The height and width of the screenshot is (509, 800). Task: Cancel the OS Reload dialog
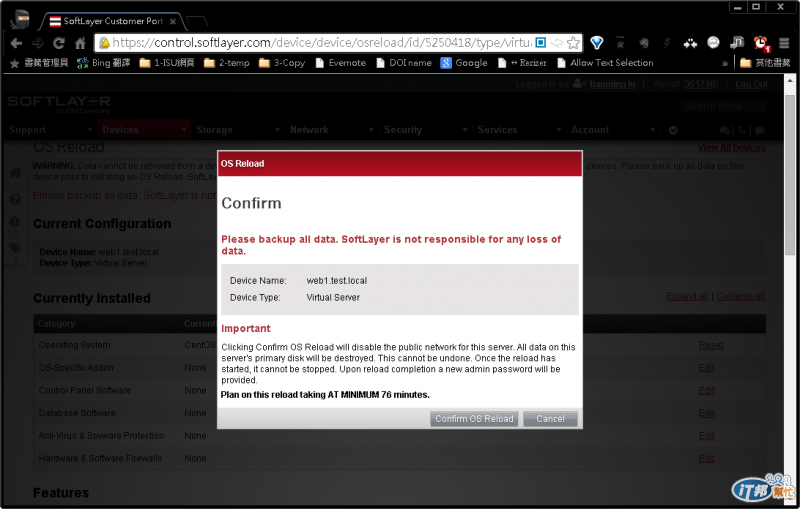[550, 419]
